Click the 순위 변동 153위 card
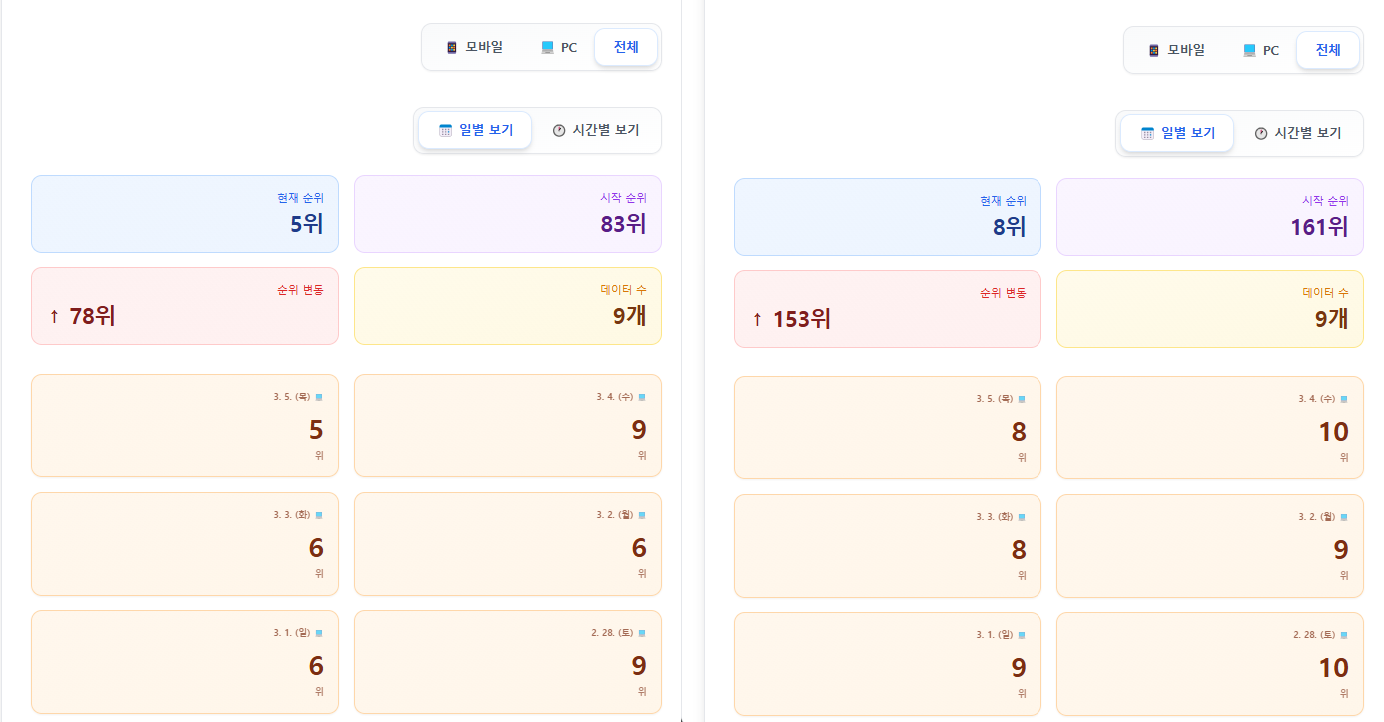The height and width of the screenshot is (722, 1384). (x=887, y=309)
